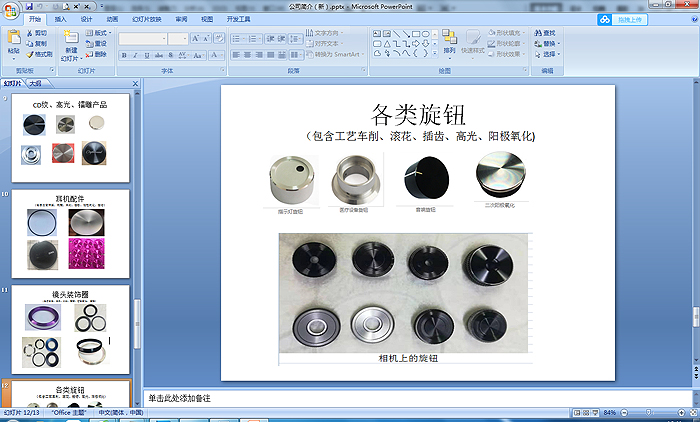Toggle bold text formatting
The image size is (700, 422).
[x=123, y=54]
